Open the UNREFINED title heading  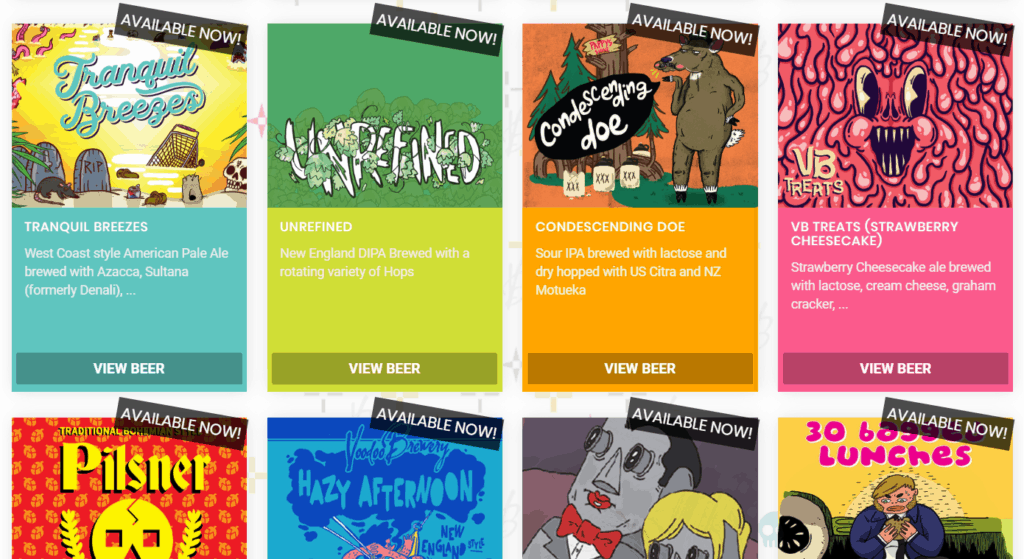pyautogui.click(x=316, y=227)
